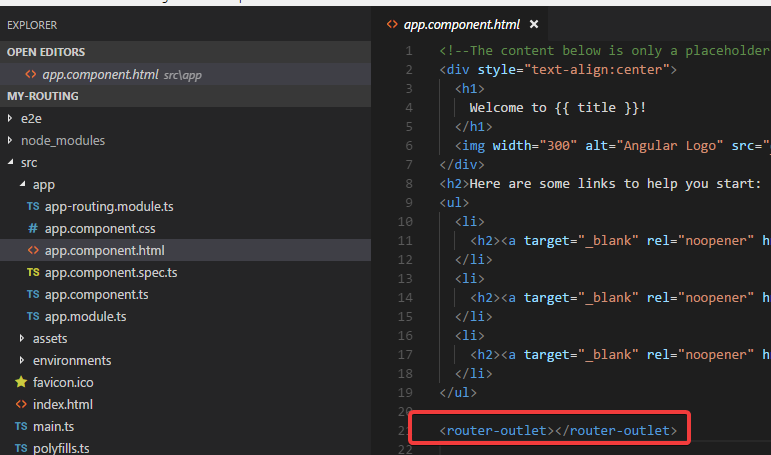
Task: Collapse the MY-ROUTING project section
Action: 43,96
